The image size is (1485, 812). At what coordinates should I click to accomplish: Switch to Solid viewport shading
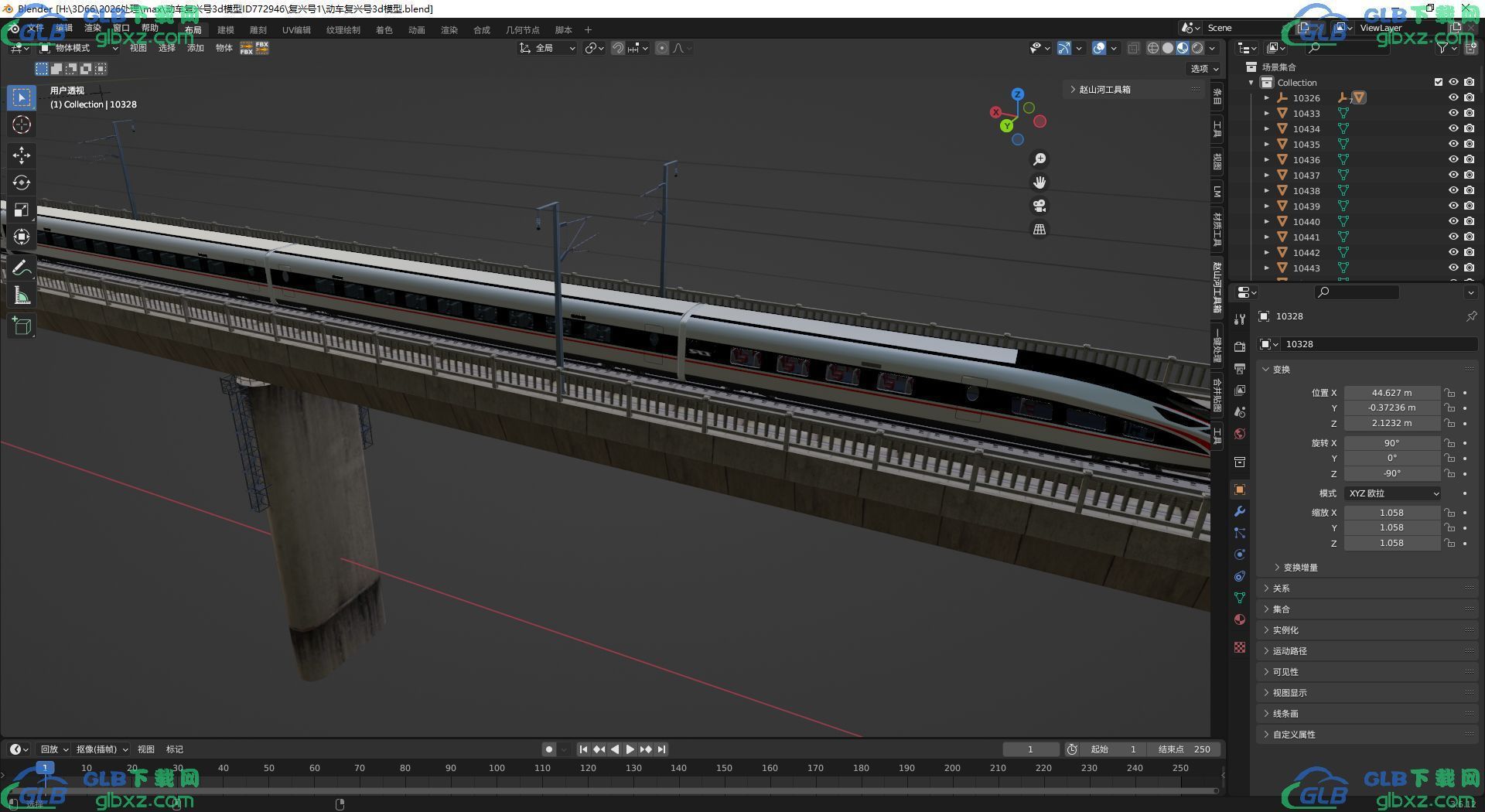point(1168,48)
